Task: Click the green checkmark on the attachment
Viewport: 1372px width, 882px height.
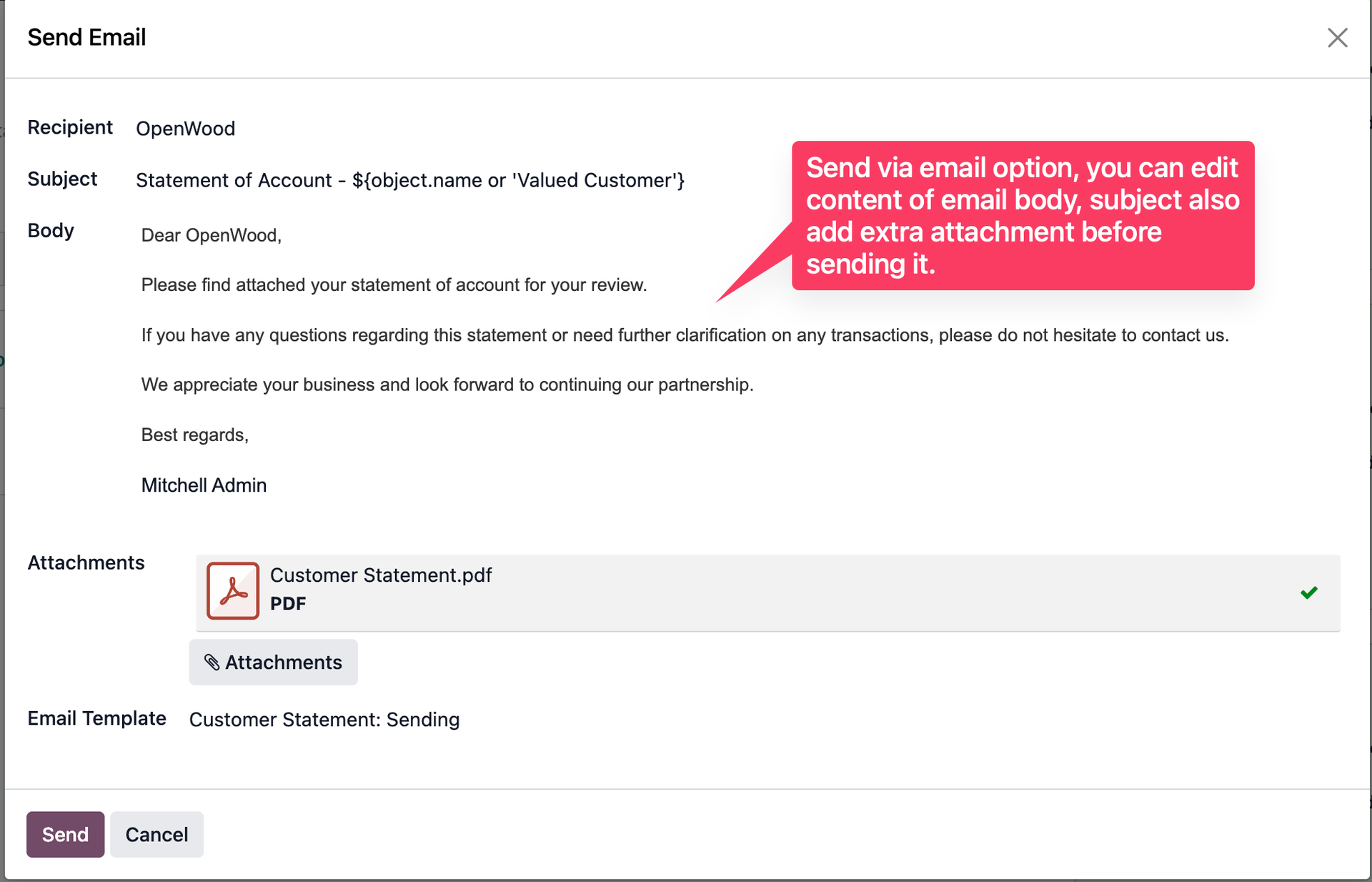Action: click(x=1310, y=591)
